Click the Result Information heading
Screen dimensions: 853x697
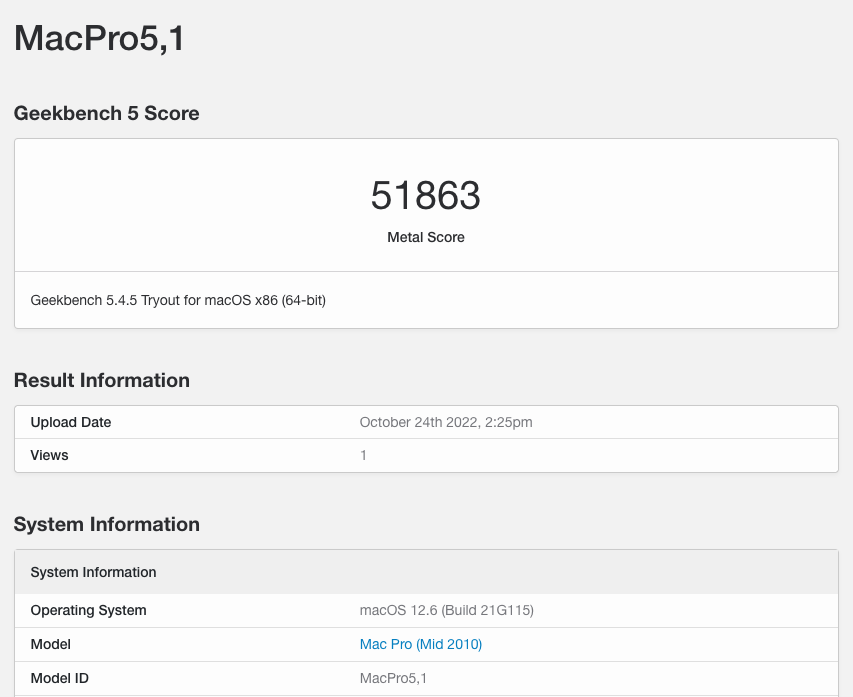[x=102, y=380]
